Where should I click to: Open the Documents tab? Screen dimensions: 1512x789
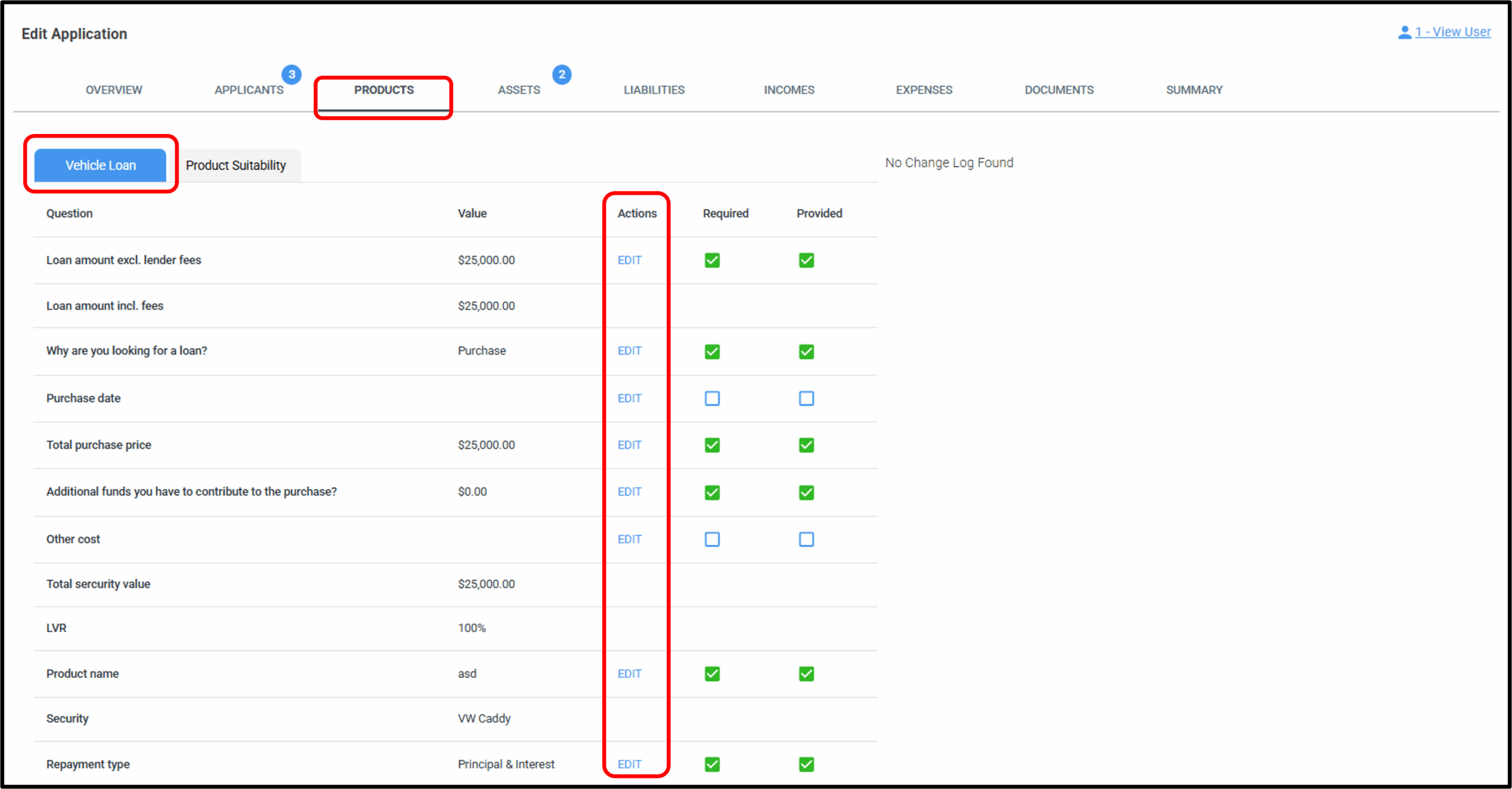pos(1059,90)
